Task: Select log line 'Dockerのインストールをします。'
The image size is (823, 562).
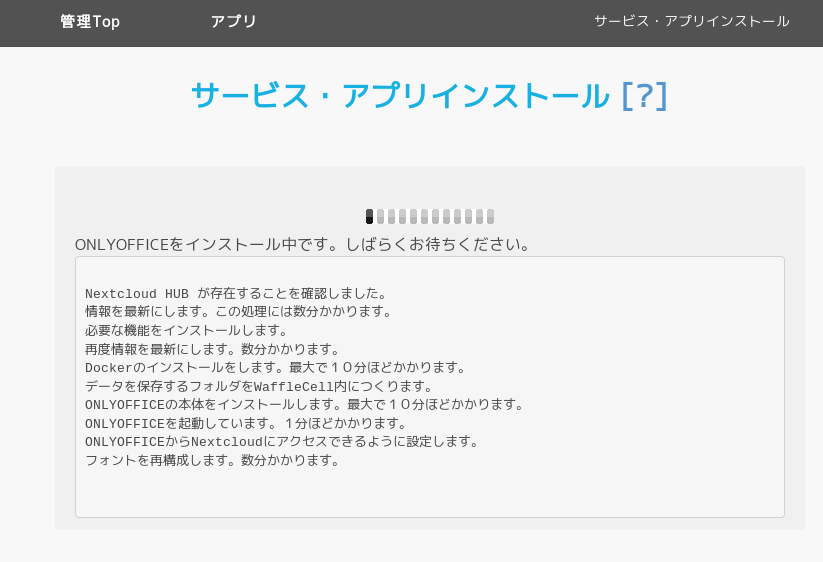Action: point(187,367)
